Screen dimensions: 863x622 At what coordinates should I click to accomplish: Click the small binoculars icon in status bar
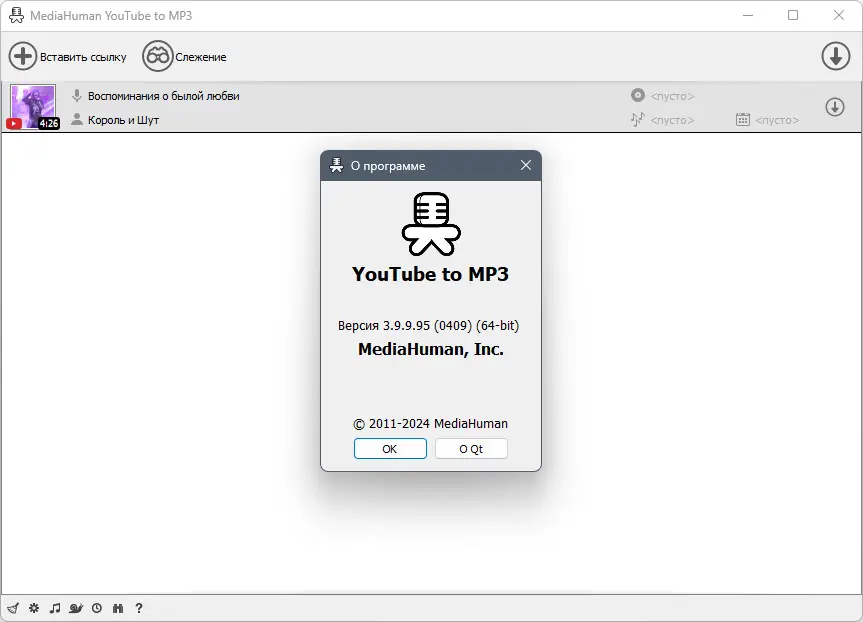click(x=118, y=608)
